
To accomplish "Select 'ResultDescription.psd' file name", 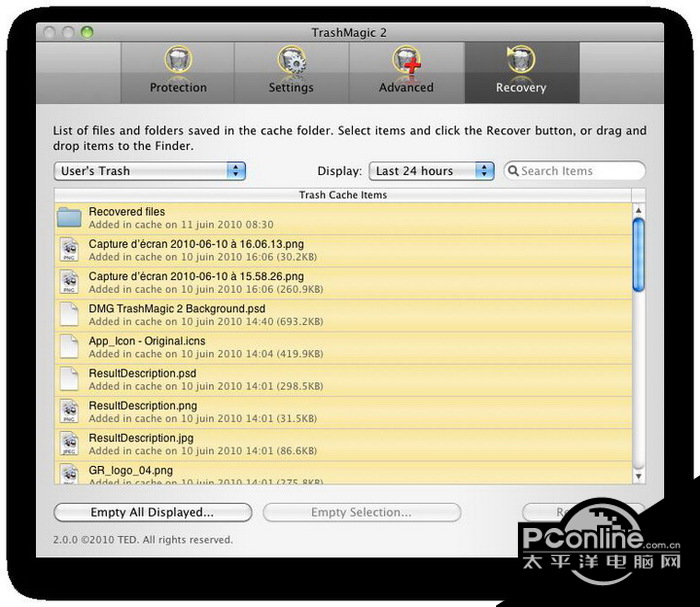I will pos(142,374).
